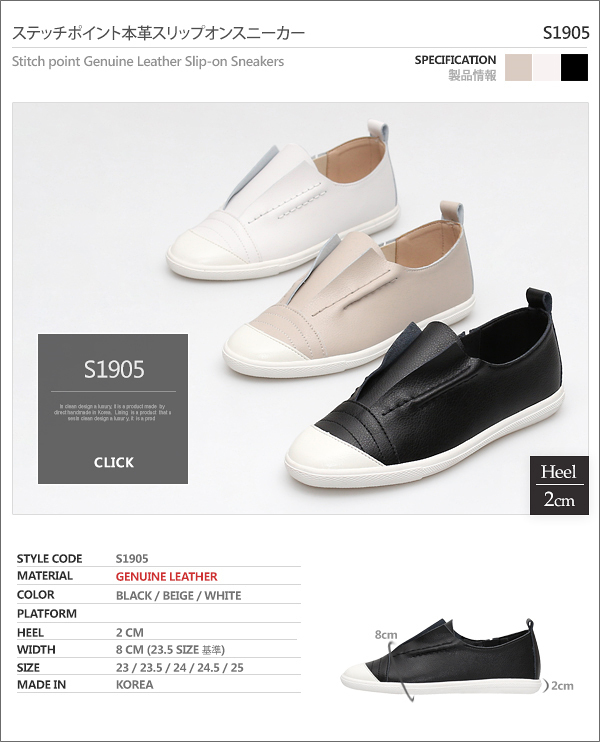Choose the black color swatch

coord(574,67)
